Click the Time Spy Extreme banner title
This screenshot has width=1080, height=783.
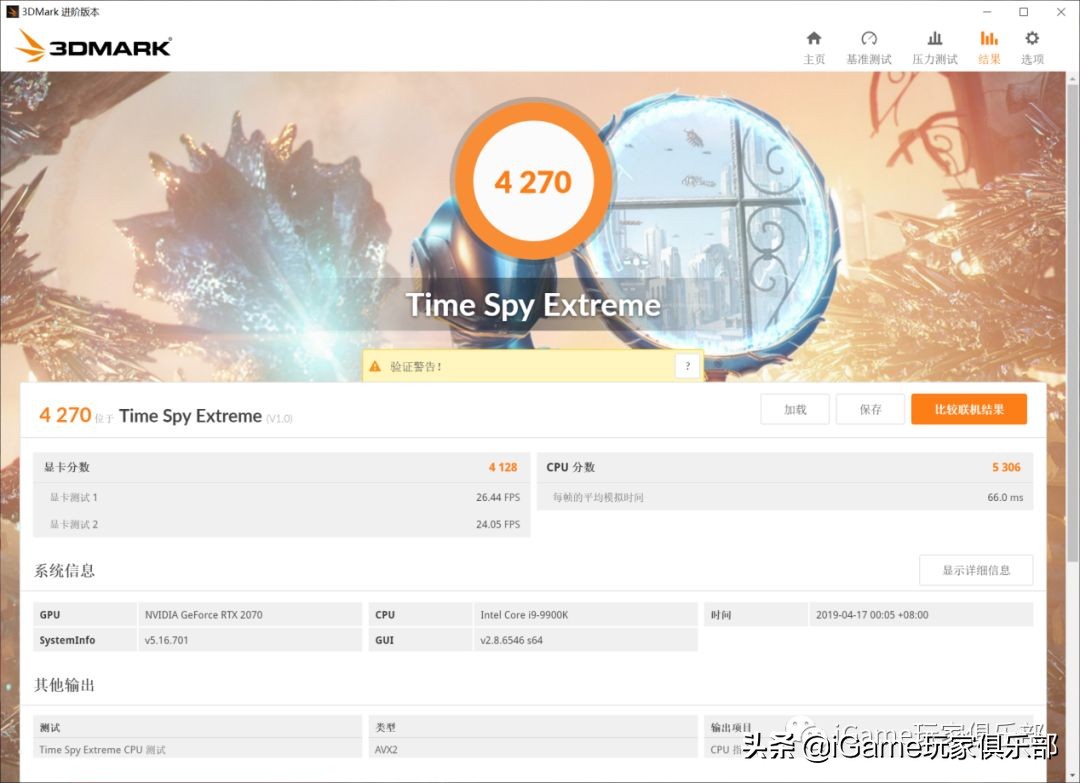pyautogui.click(x=533, y=305)
